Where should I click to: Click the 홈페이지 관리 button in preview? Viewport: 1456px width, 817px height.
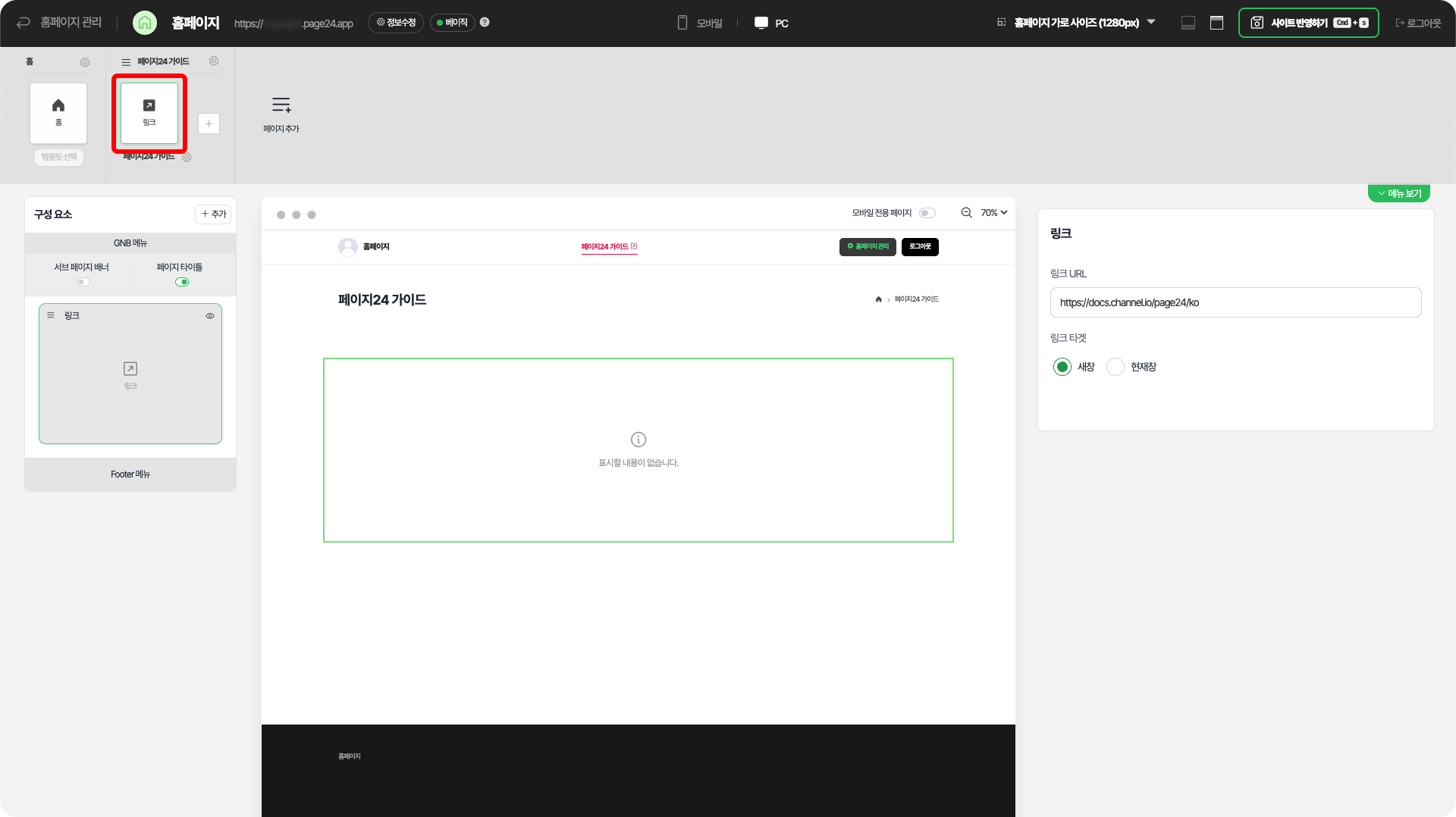pos(868,247)
